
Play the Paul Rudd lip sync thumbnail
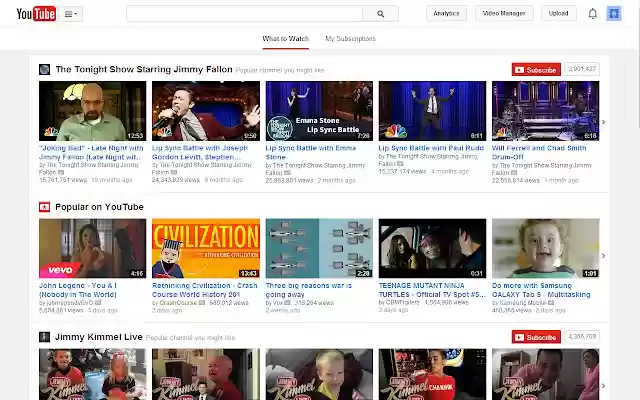(432, 111)
